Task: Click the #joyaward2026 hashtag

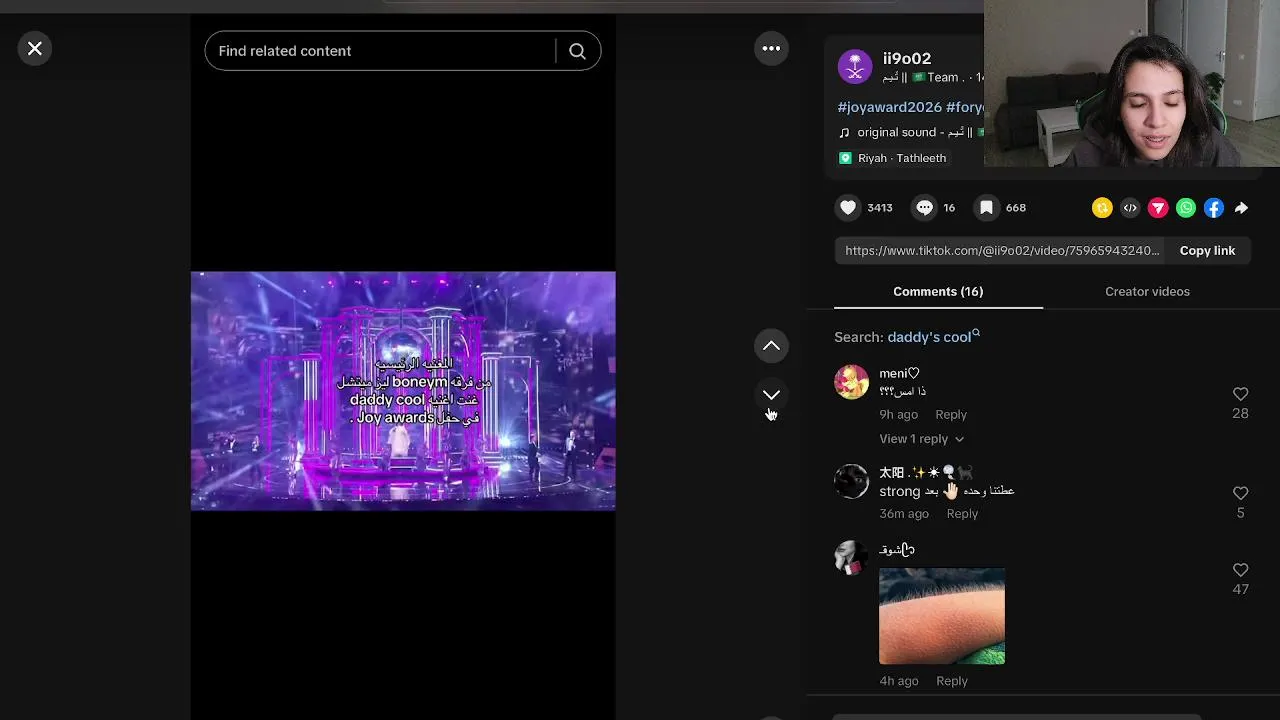Action: pos(889,107)
